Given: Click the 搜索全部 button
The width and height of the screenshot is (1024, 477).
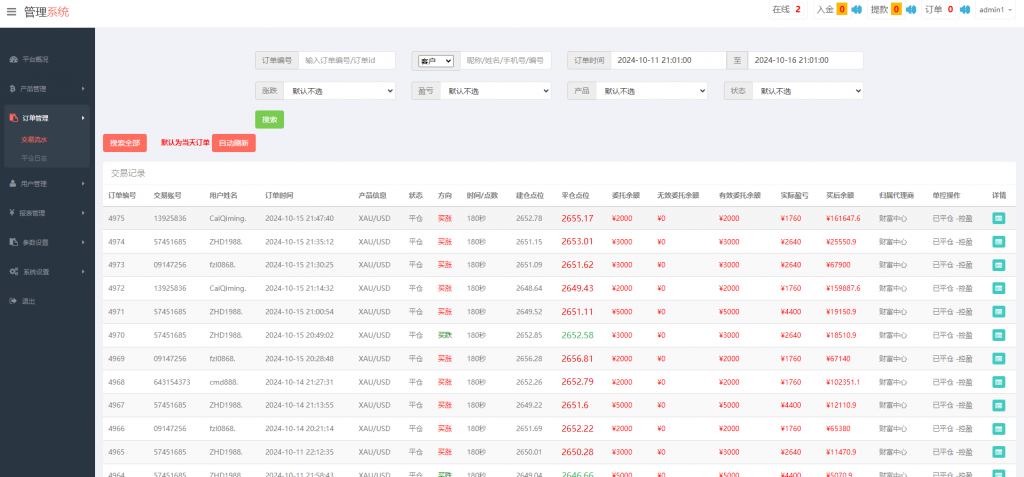Looking at the screenshot, I should coord(125,143).
